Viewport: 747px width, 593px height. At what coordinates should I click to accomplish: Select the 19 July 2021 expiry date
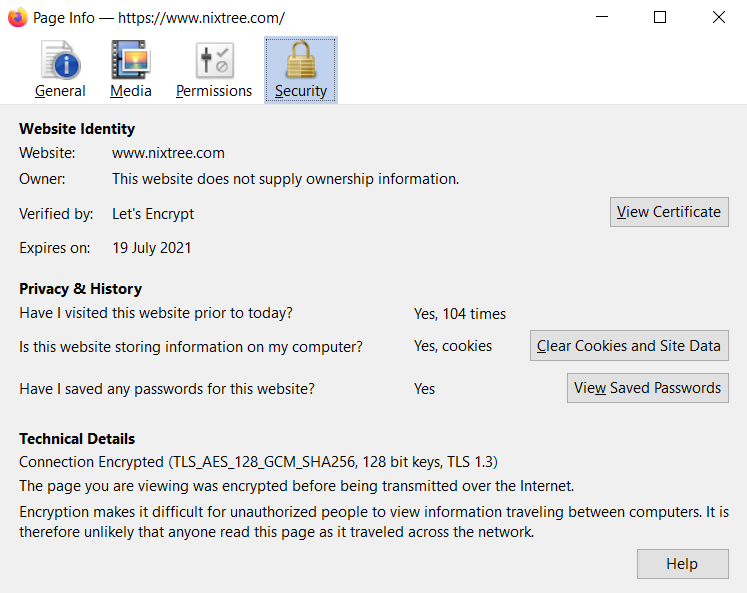point(151,248)
